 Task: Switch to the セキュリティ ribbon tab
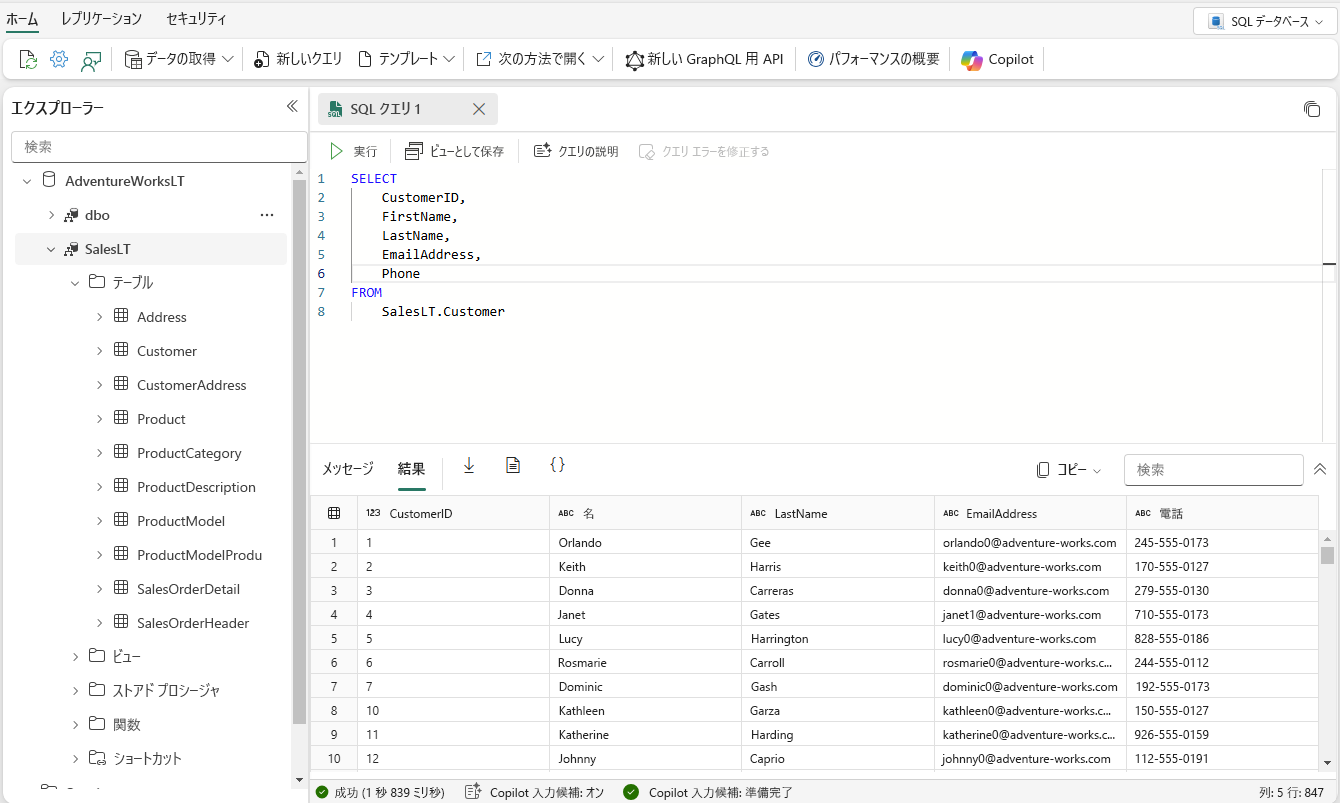tap(196, 18)
